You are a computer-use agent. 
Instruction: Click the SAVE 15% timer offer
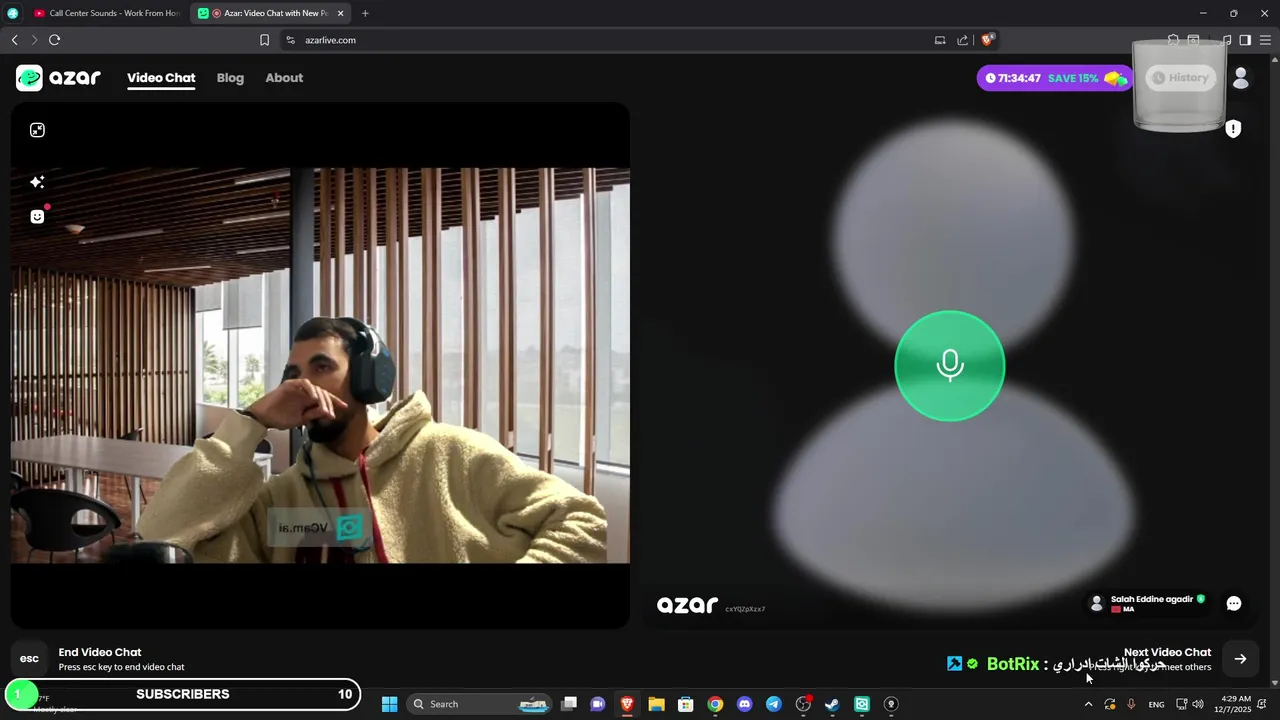pyautogui.click(x=1055, y=78)
